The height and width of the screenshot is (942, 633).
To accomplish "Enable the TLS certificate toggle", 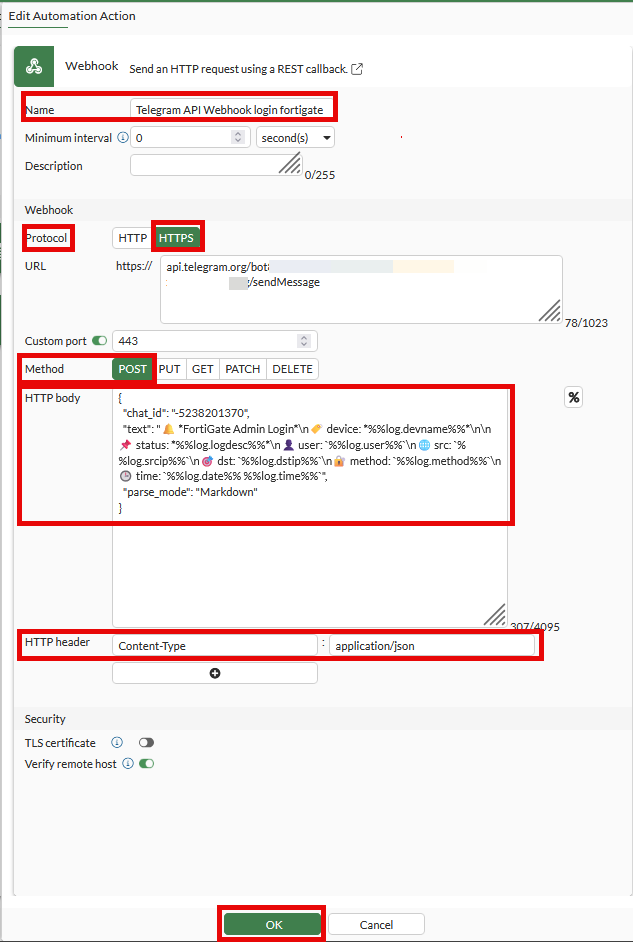I will (x=147, y=743).
